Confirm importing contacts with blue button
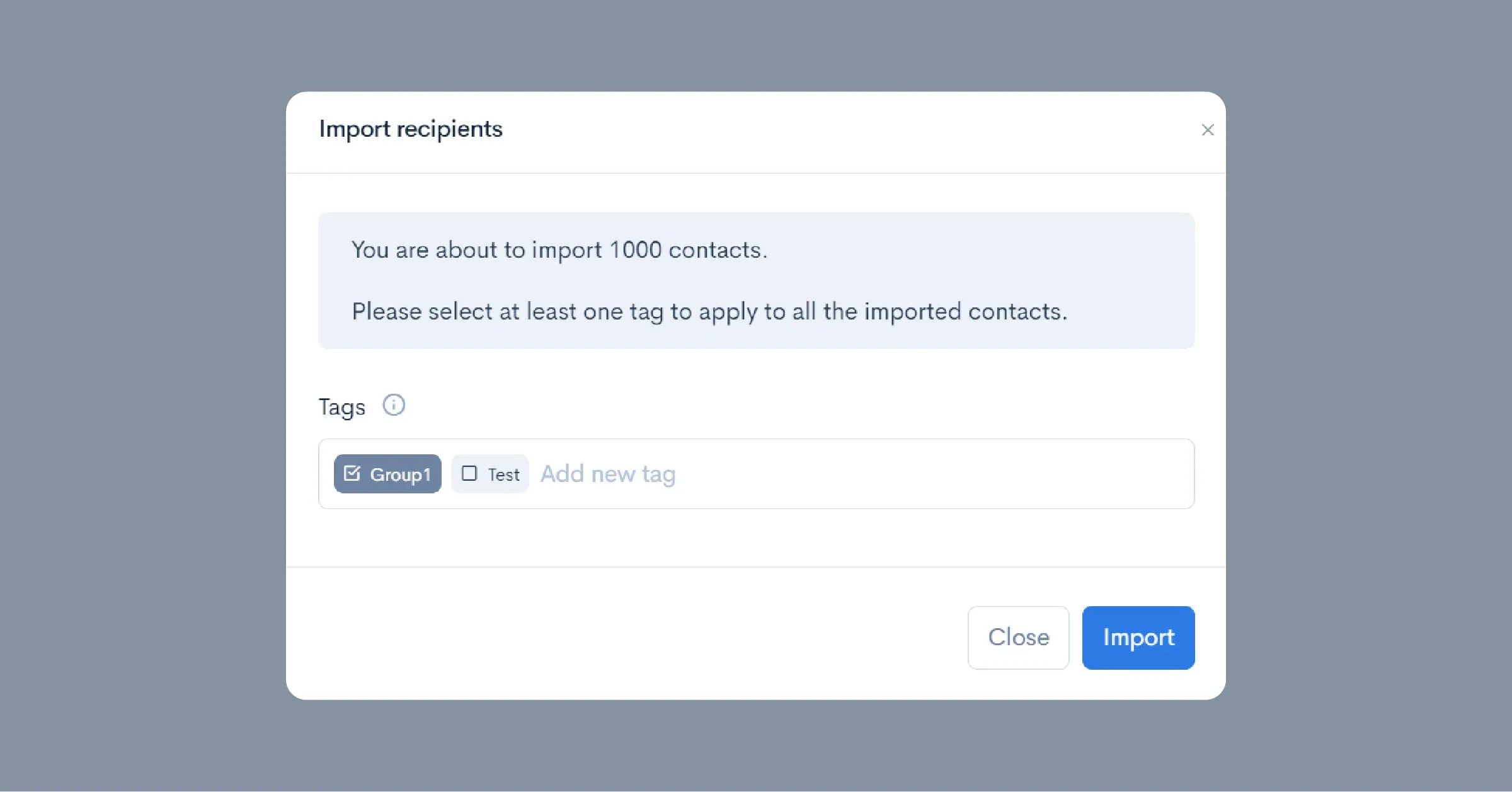 click(x=1138, y=638)
